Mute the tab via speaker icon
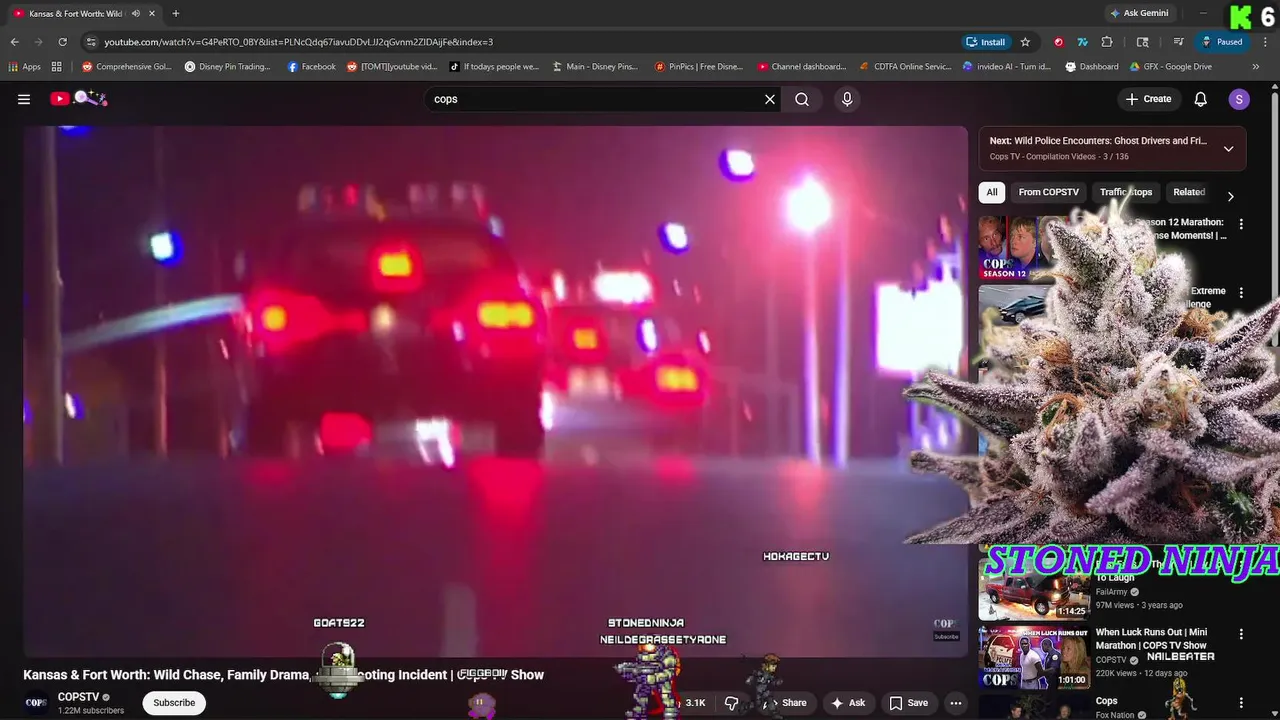The height and width of the screenshot is (720, 1280). [135, 13]
